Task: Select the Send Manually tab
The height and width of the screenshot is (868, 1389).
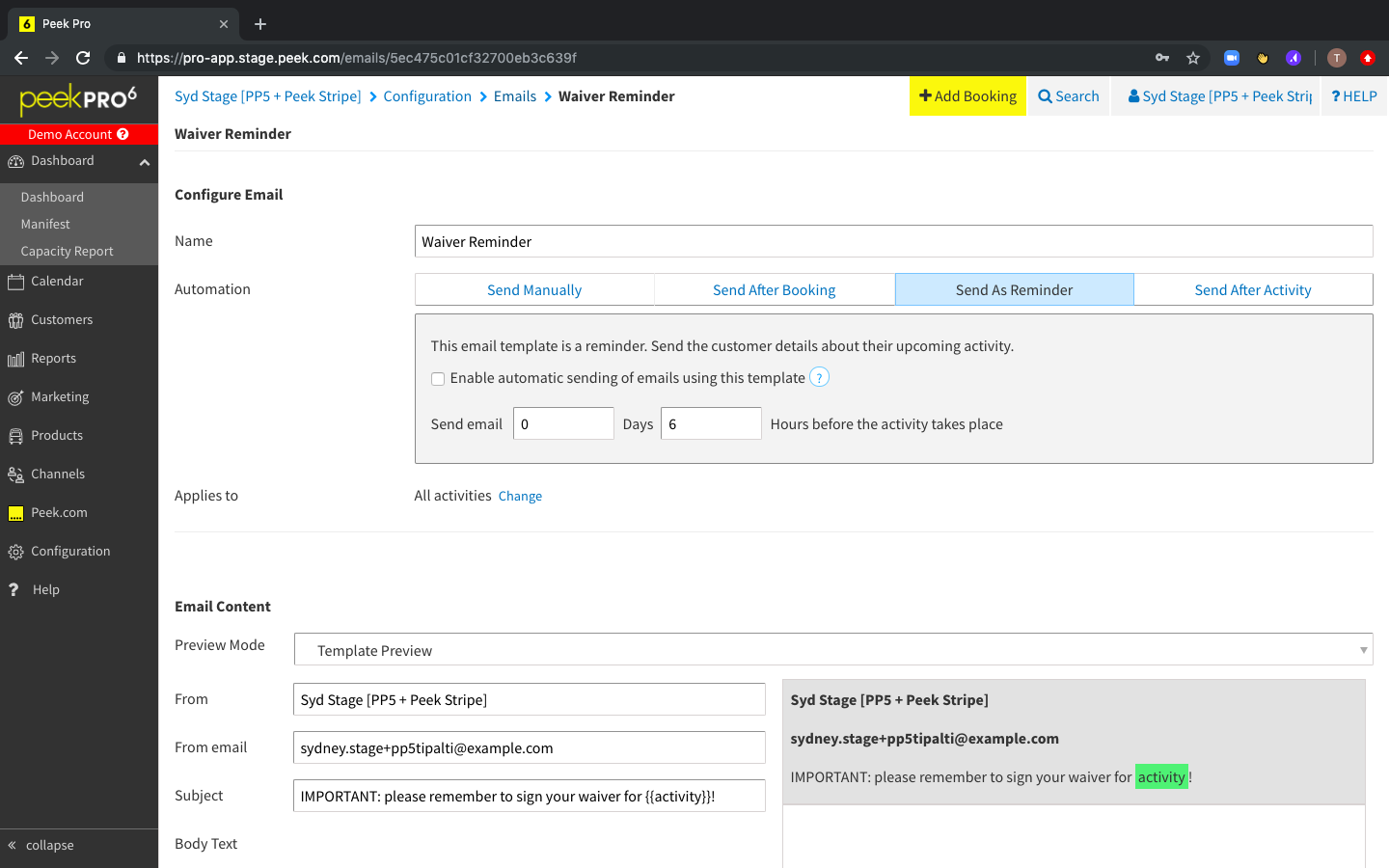Action: (534, 289)
